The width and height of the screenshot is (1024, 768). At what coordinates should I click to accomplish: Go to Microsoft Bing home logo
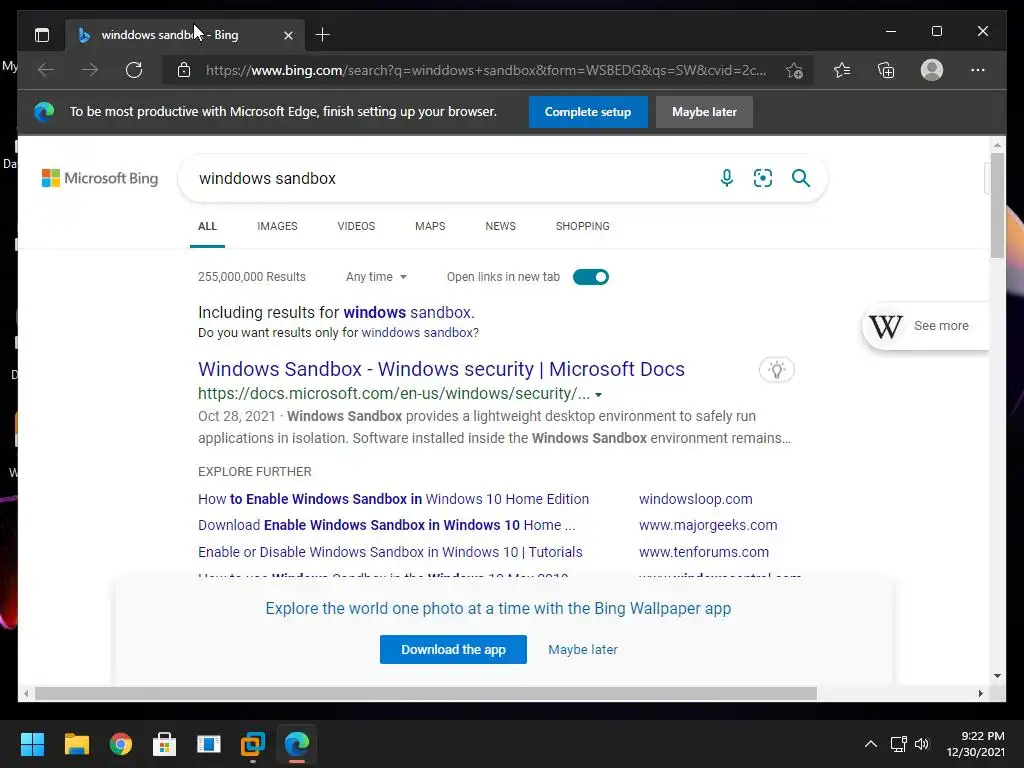point(100,178)
